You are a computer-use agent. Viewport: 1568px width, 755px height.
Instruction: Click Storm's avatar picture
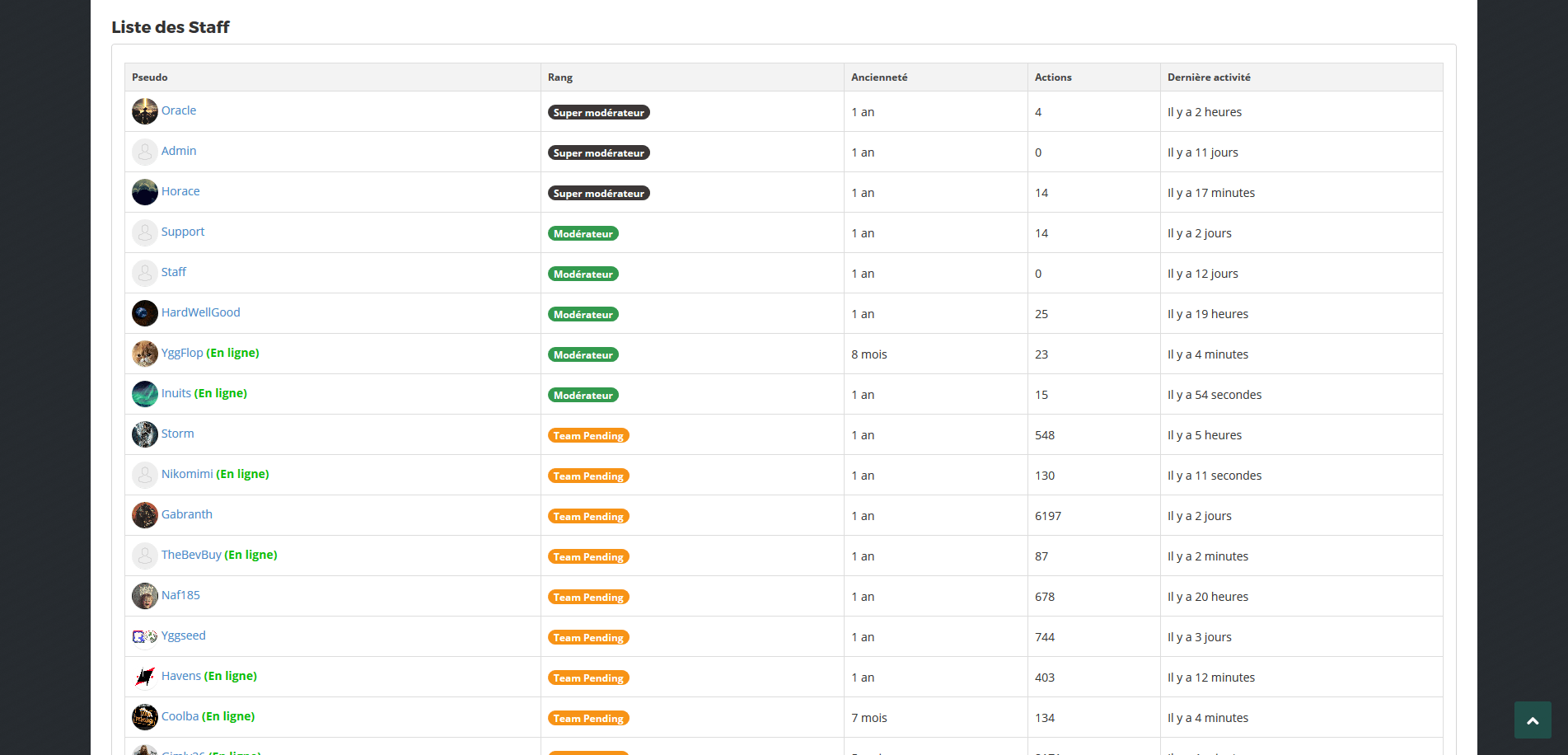click(145, 434)
